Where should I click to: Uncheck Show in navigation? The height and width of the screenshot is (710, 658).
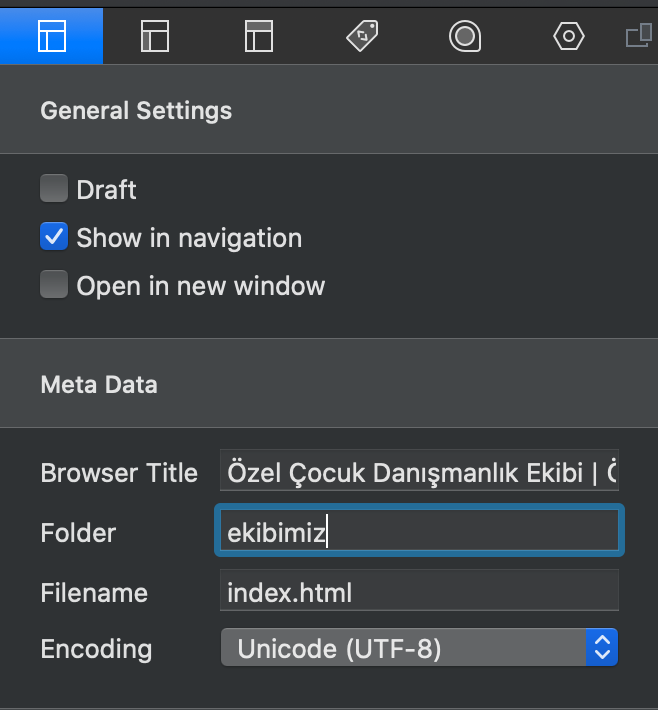click(53, 238)
